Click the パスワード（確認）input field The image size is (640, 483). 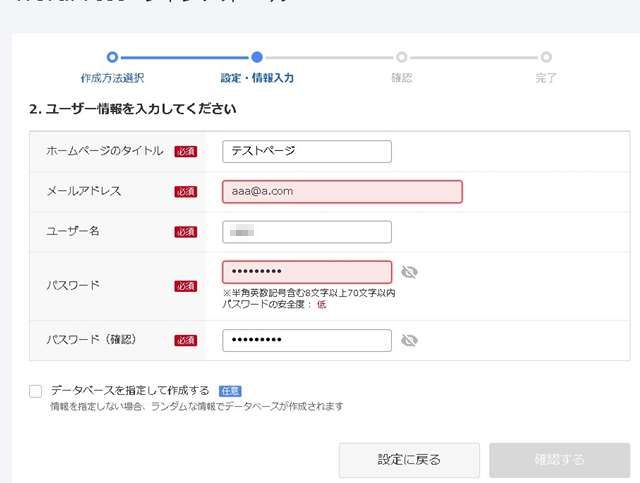coord(306,341)
